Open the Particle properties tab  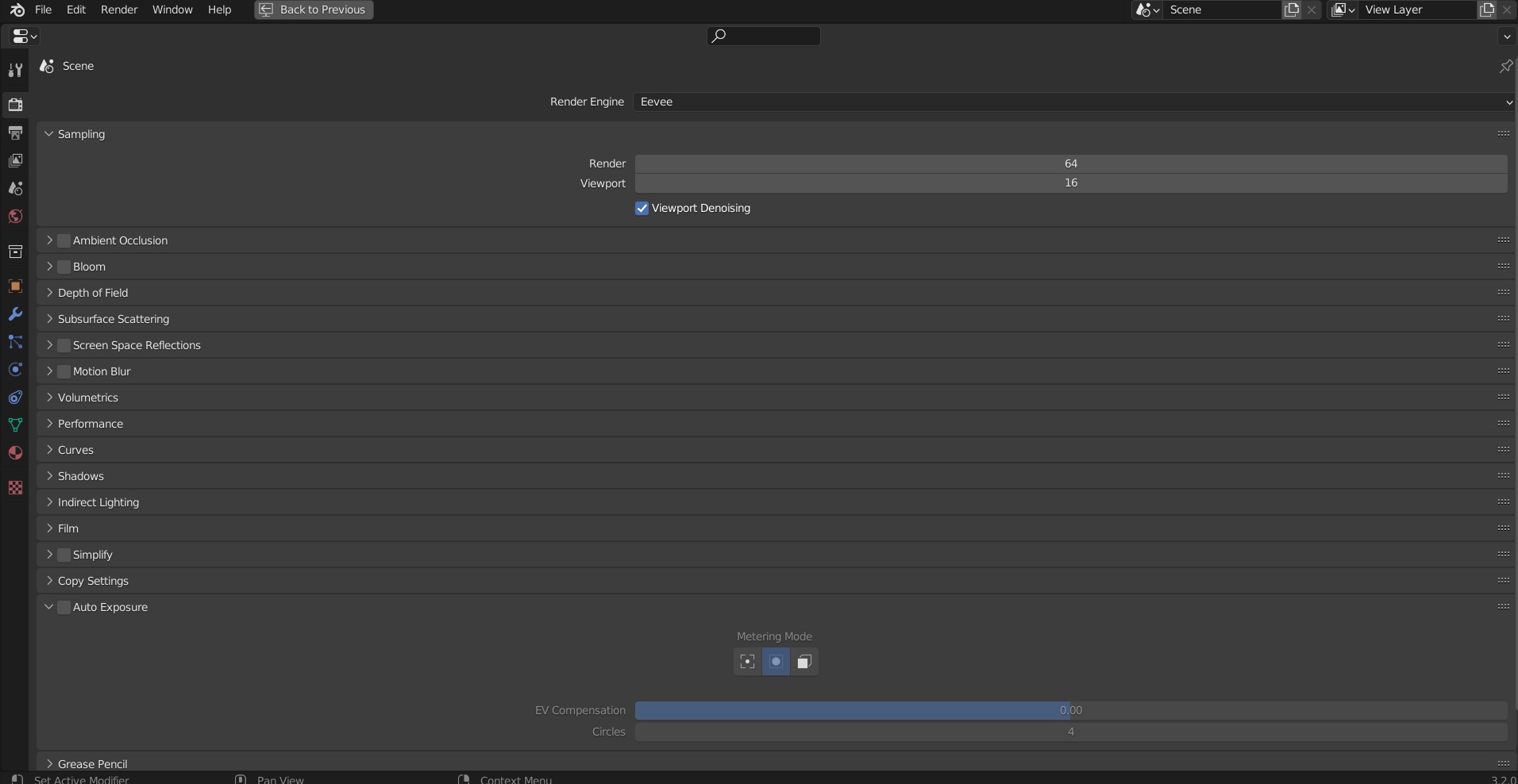click(x=15, y=342)
